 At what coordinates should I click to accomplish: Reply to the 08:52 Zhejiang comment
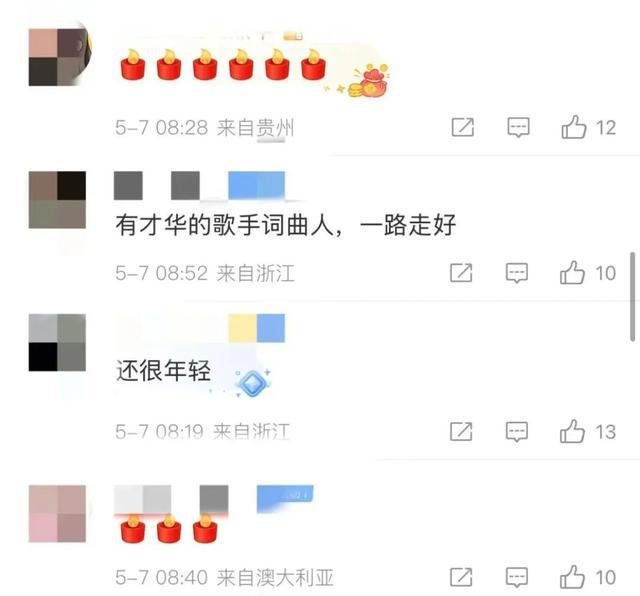pyautogui.click(x=517, y=273)
